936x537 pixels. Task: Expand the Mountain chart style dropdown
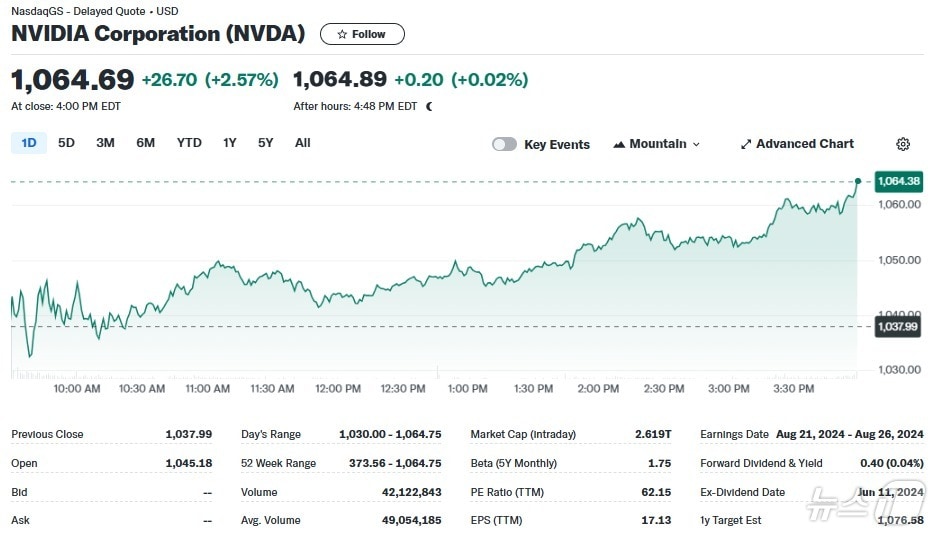[696, 144]
